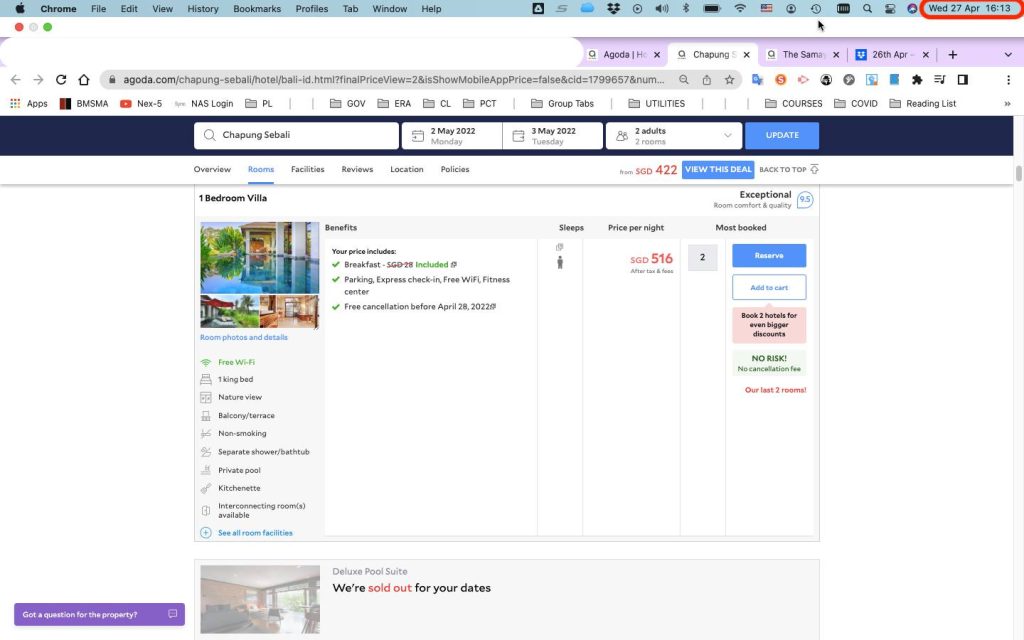This screenshot has height=640, width=1024.
Task: Open the Chrome Extensions puzzle icon
Action: [x=918, y=80]
